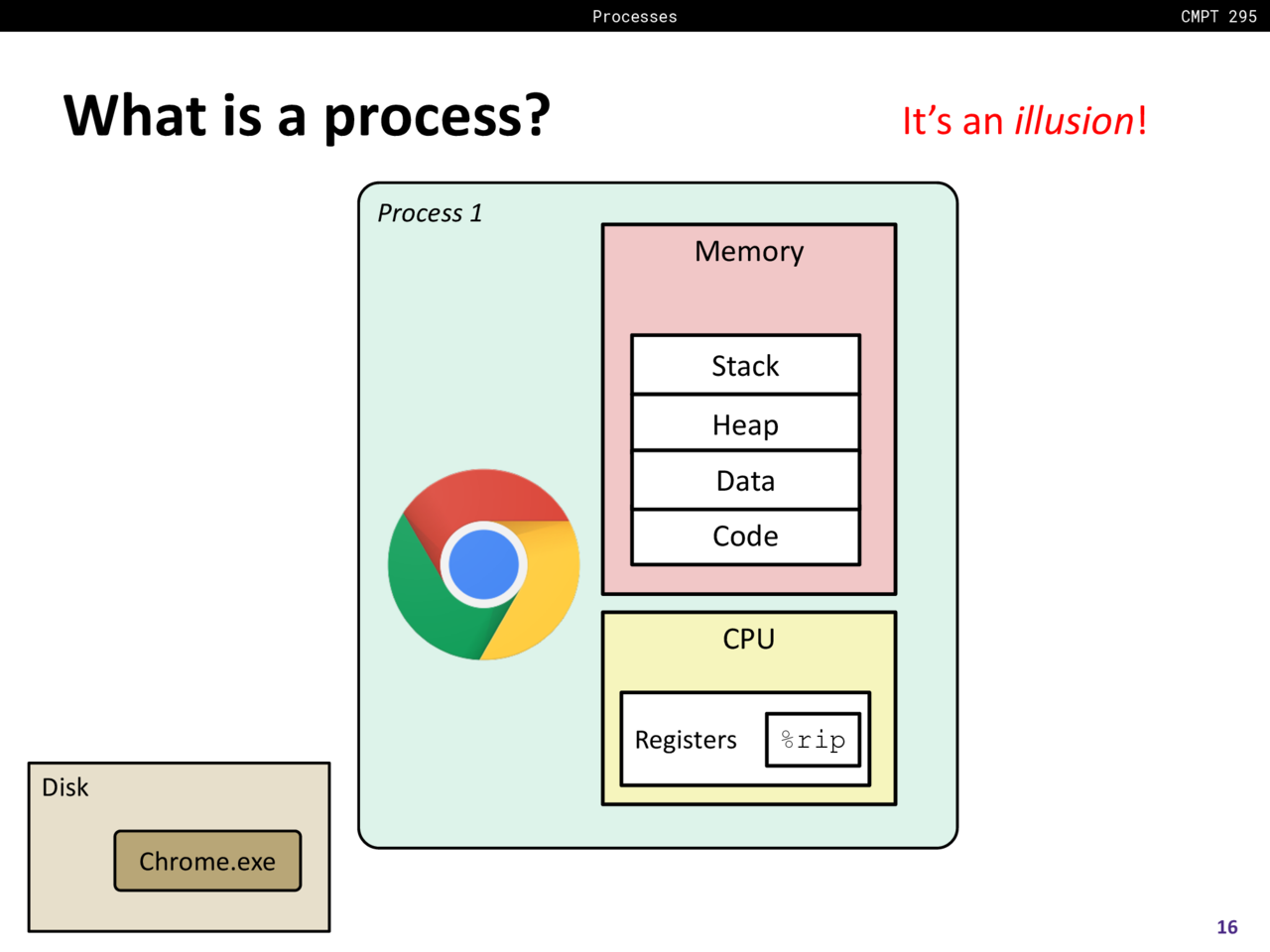Click the 'Processes' header text

(635, 16)
